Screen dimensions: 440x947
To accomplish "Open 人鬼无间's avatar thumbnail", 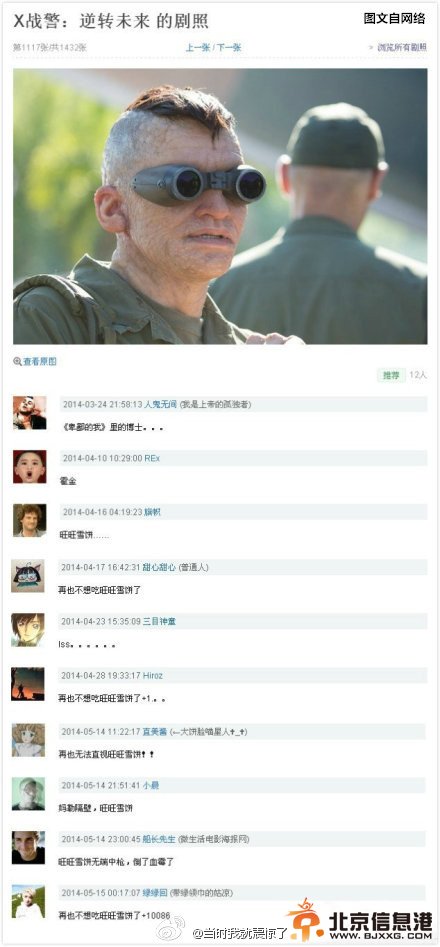I will click(30, 413).
